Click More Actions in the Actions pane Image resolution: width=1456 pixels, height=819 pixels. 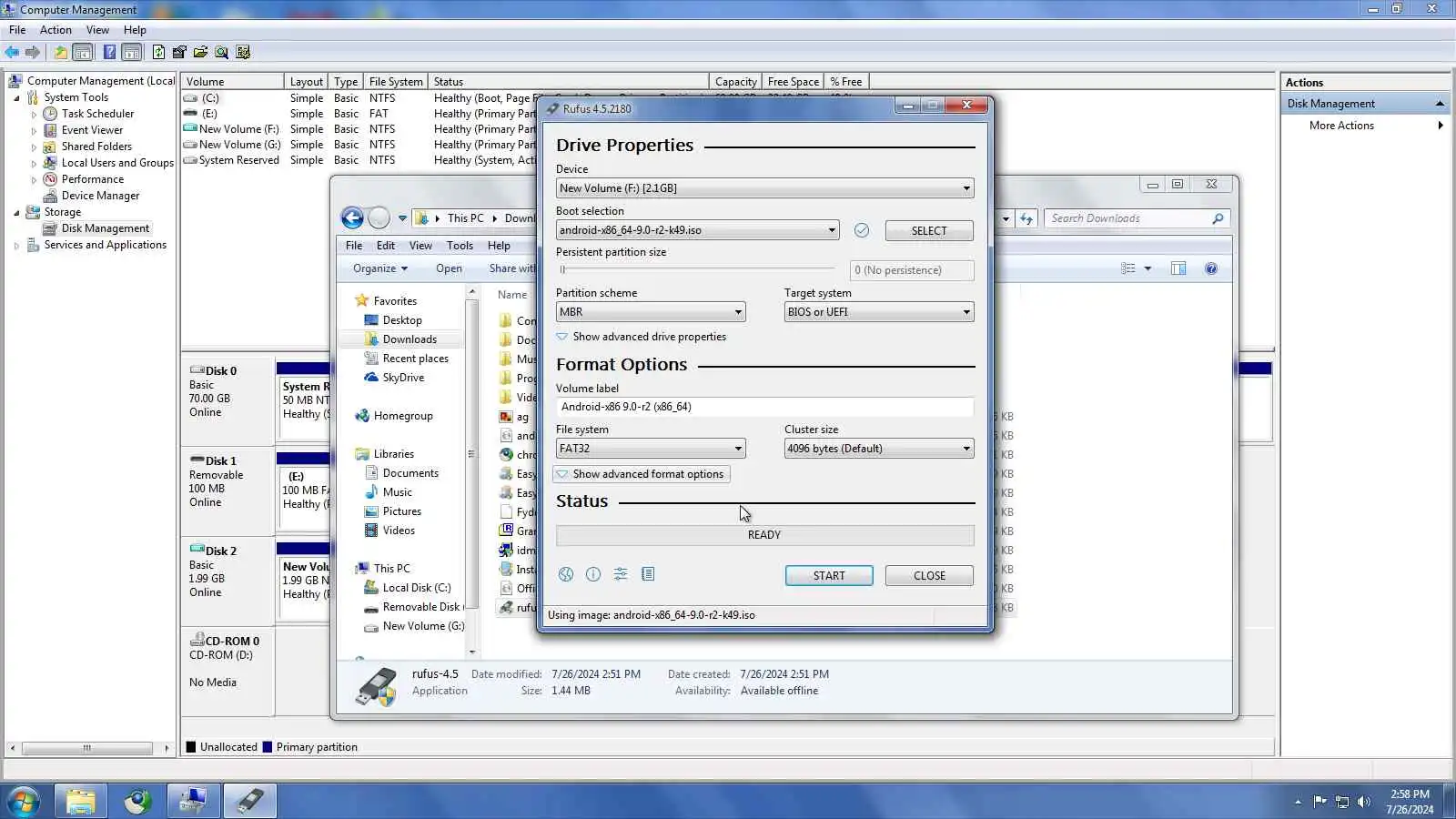coord(1341,126)
